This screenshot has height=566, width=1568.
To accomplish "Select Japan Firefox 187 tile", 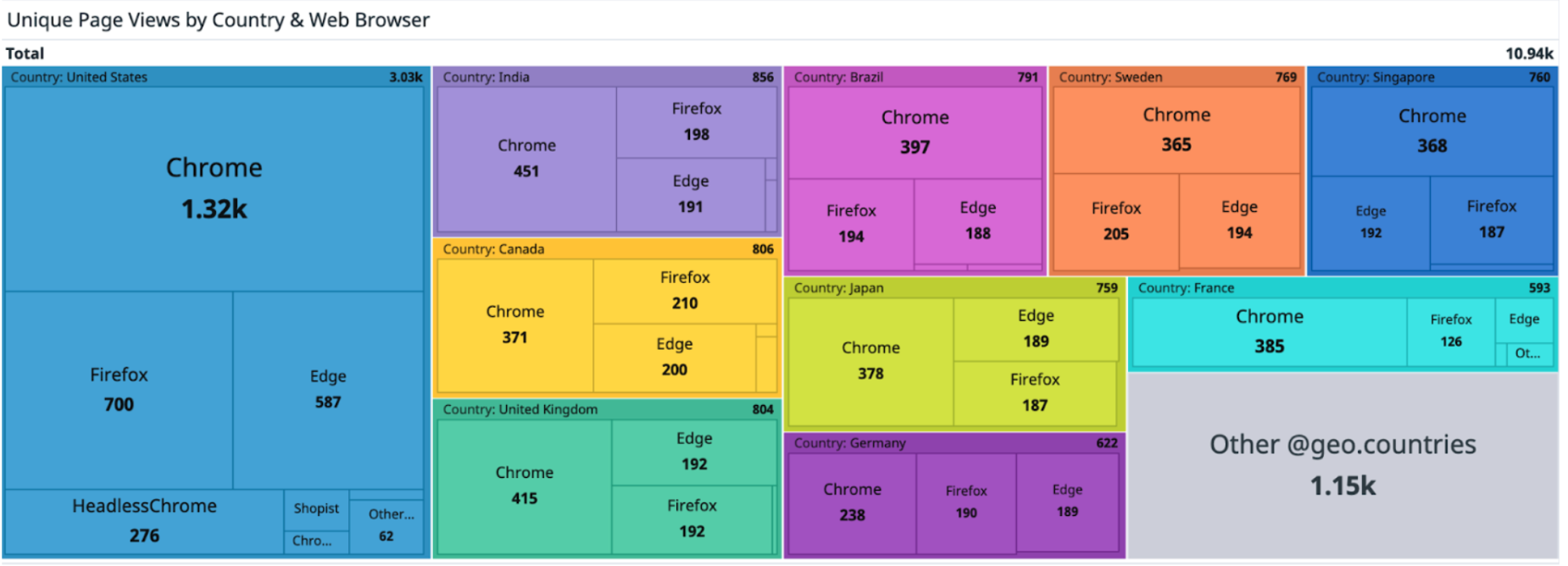I will pyautogui.click(x=1035, y=393).
